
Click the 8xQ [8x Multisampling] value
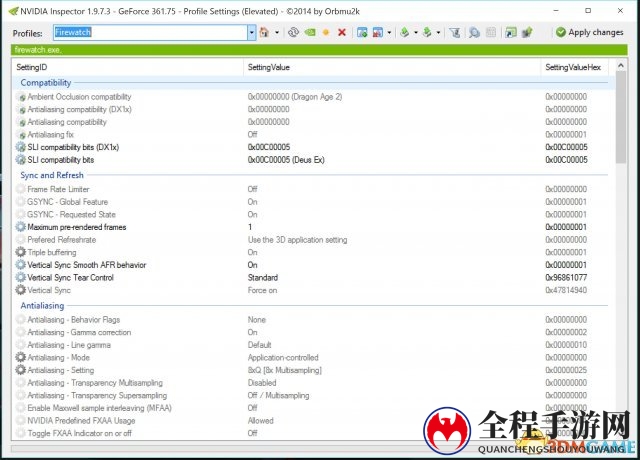284,370
